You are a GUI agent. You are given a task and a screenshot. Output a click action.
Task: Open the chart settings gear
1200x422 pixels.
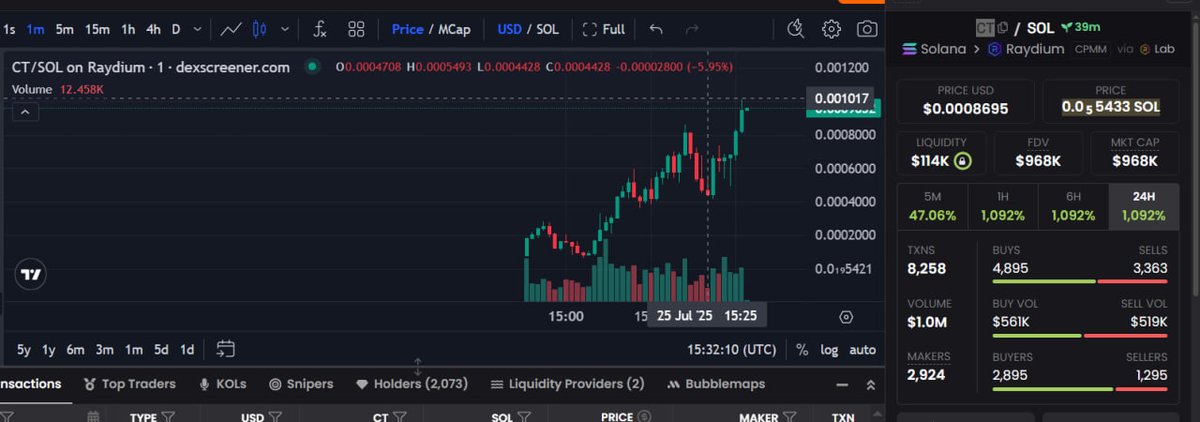[831, 29]
